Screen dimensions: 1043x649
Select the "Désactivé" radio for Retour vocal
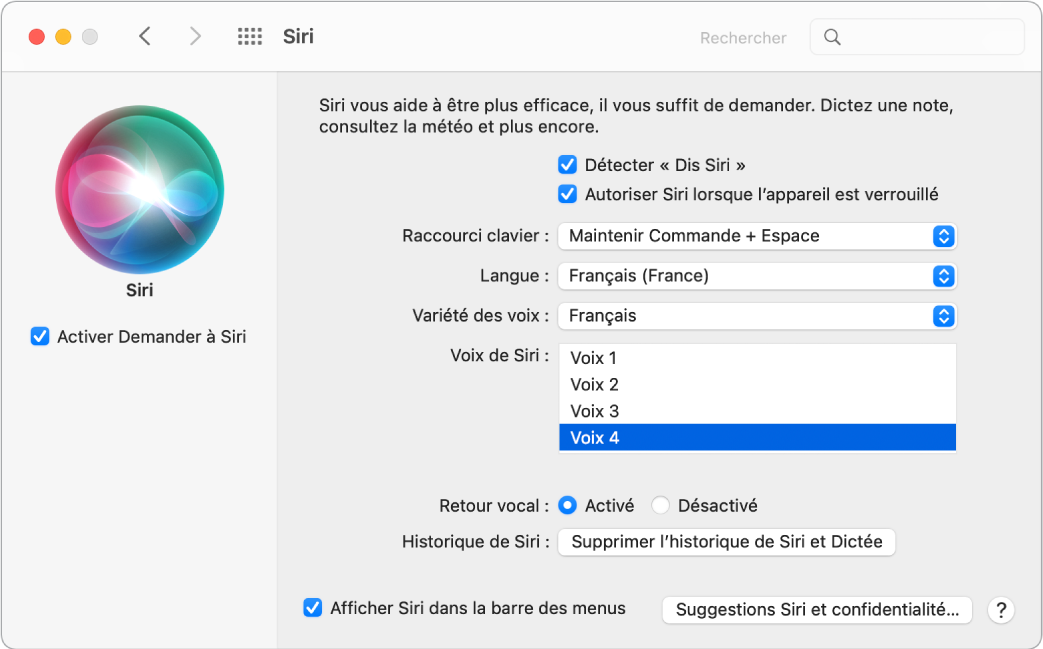click(x=660, y=505)
